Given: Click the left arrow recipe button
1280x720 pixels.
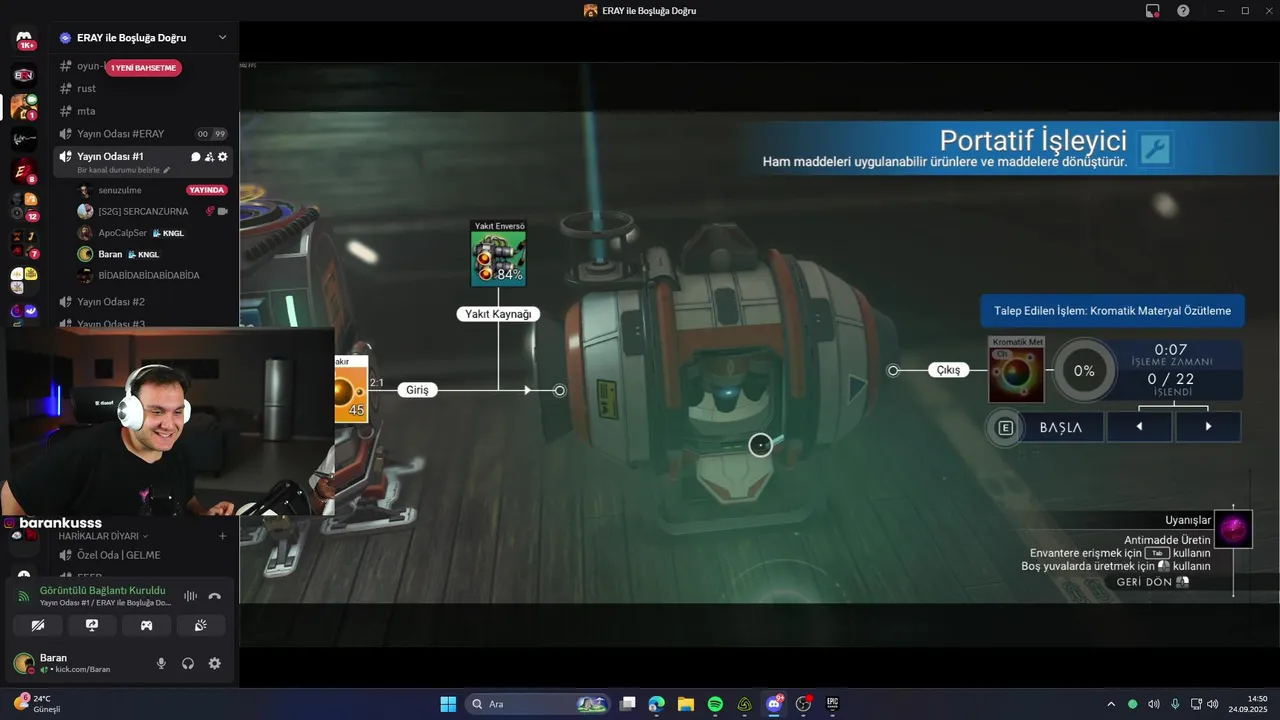Looking at the screenshot, I should [x=1139, y=427].
